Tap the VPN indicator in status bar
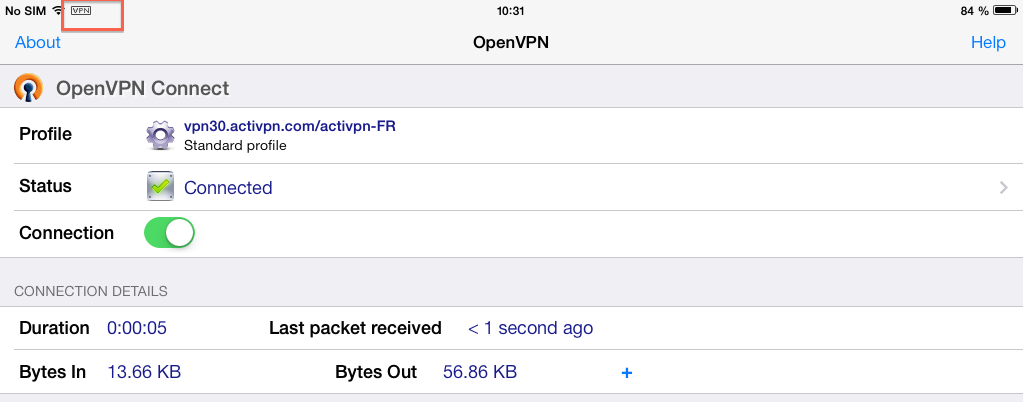This screenshot has height=402, width=1023. point(81,11)
